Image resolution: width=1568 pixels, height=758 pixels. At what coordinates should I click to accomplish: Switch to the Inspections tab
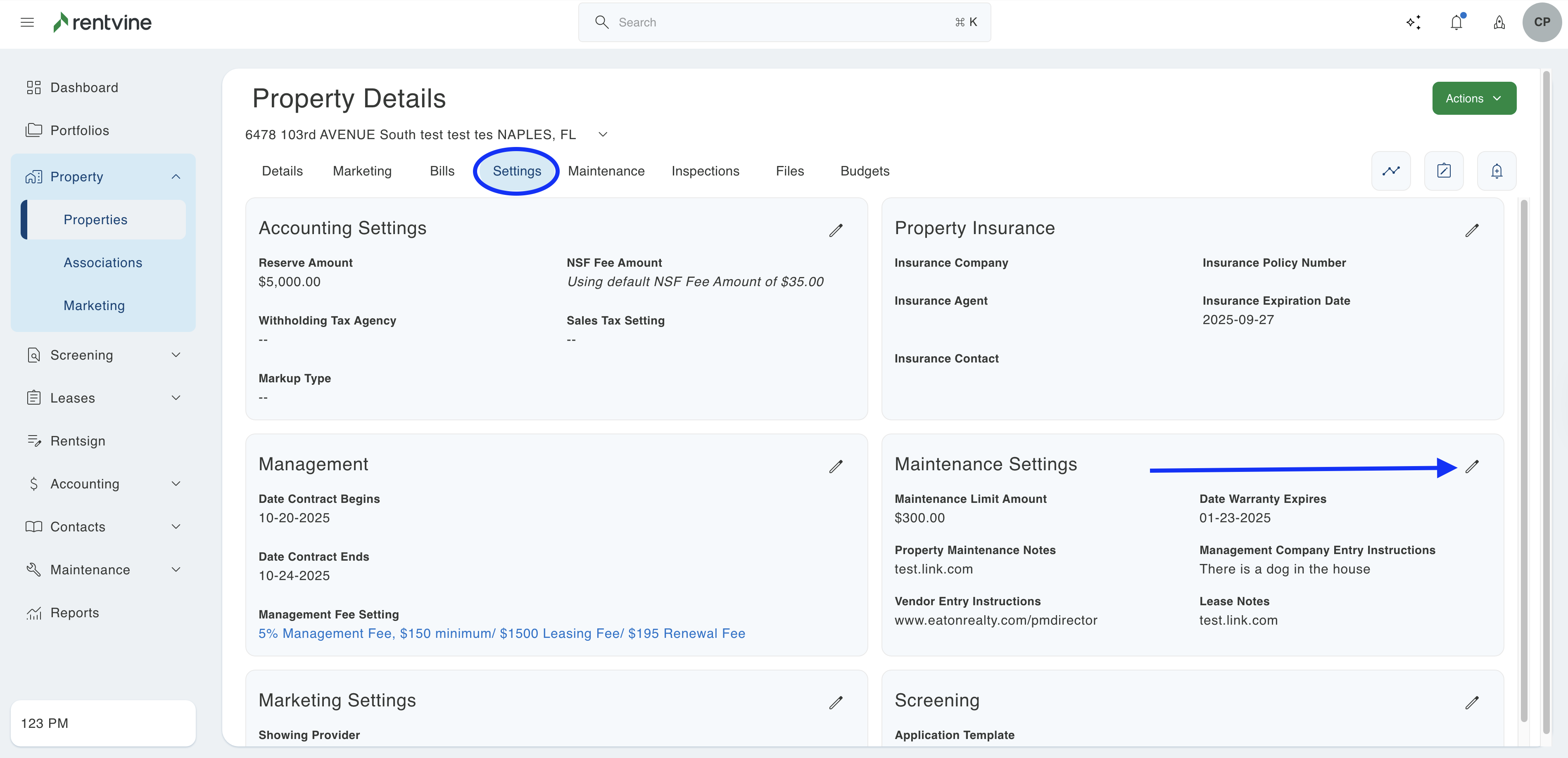705,171
